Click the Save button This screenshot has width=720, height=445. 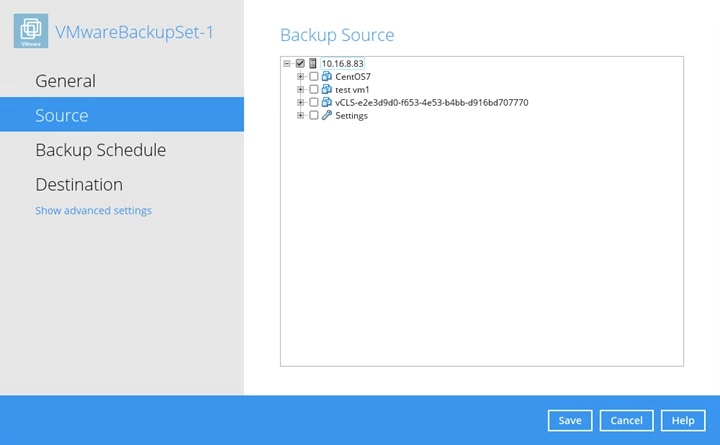coord(570,421)
